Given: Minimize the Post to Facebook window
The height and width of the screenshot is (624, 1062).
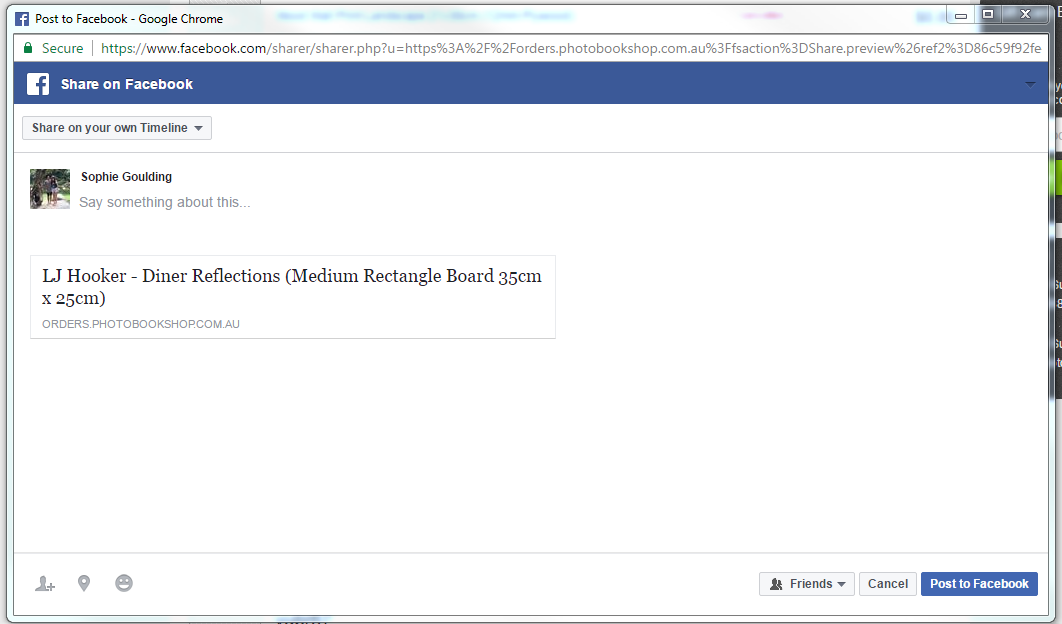Looking at the screenshot, I should click(x=961, y=15).
